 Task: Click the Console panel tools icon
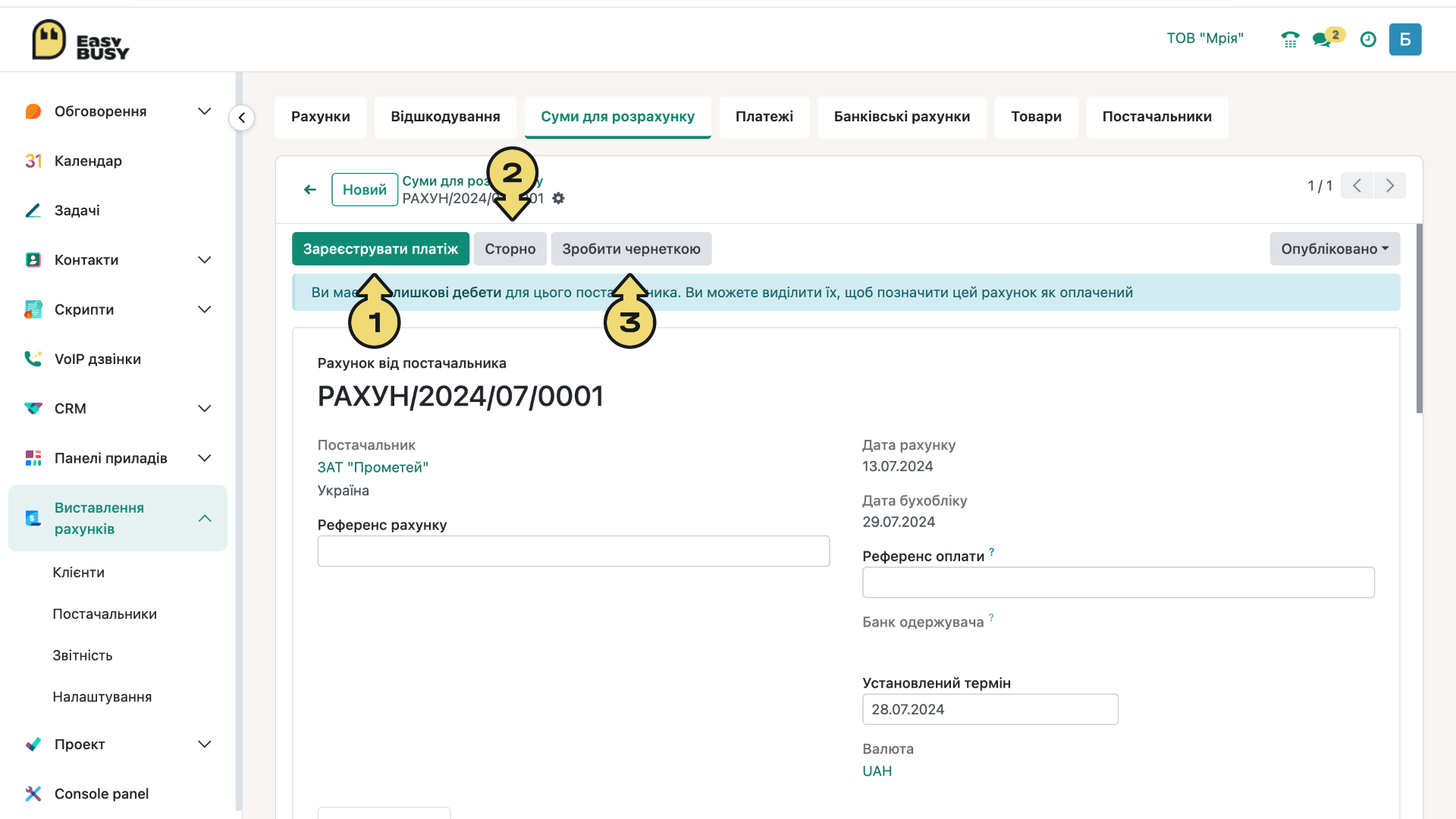[33, 794]
